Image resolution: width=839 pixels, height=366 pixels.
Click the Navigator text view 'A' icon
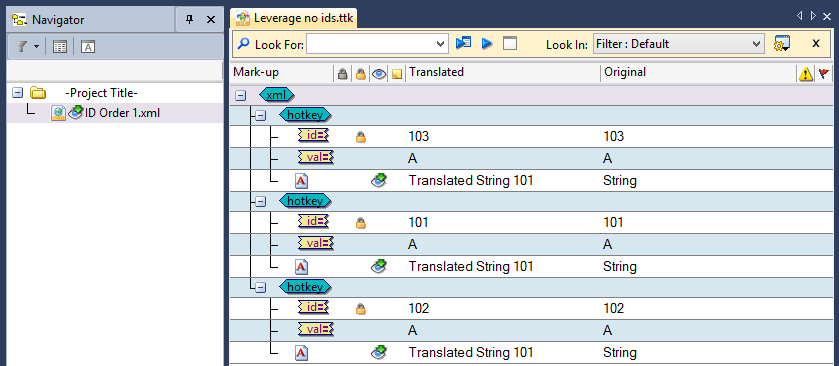(x=88, y=47)
